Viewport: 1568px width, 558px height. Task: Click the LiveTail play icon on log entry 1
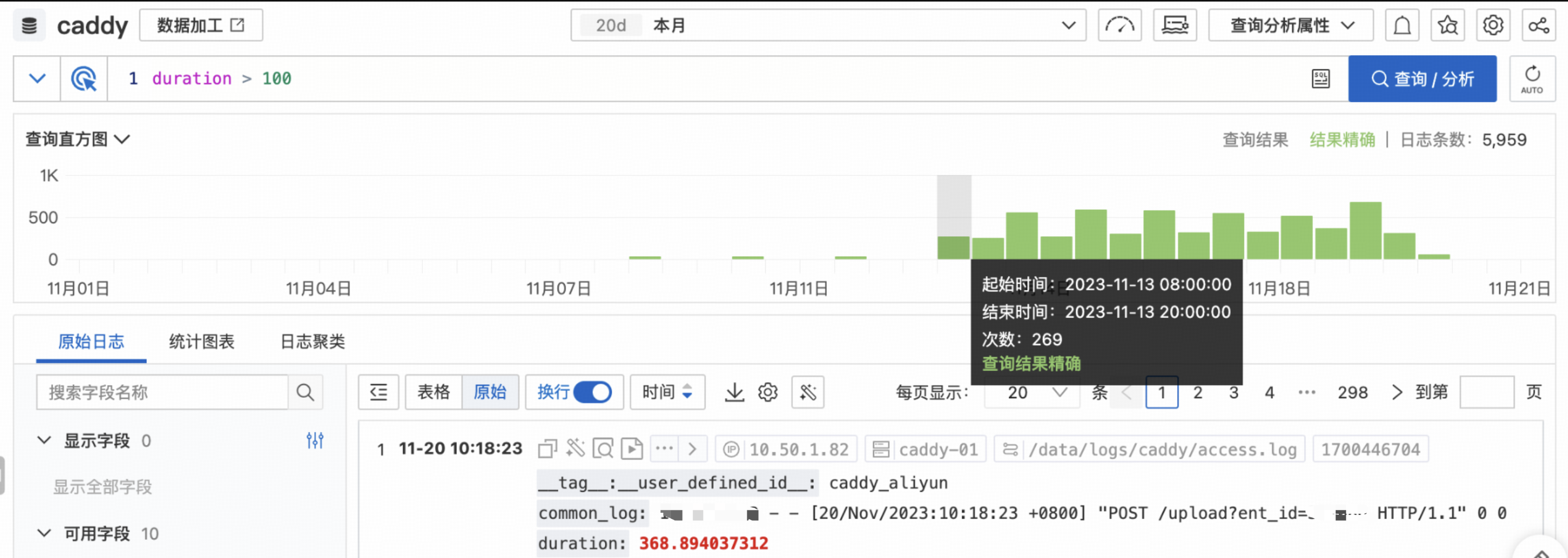click(x=632, y=449)
